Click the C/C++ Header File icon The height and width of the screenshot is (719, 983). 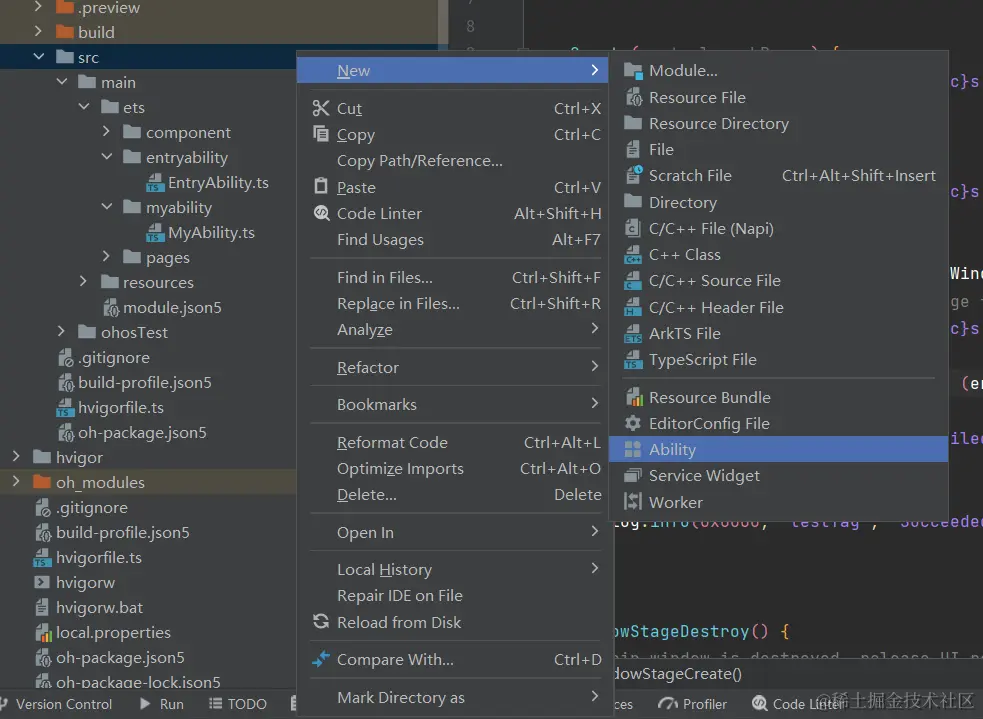click(x=633, y=307)
